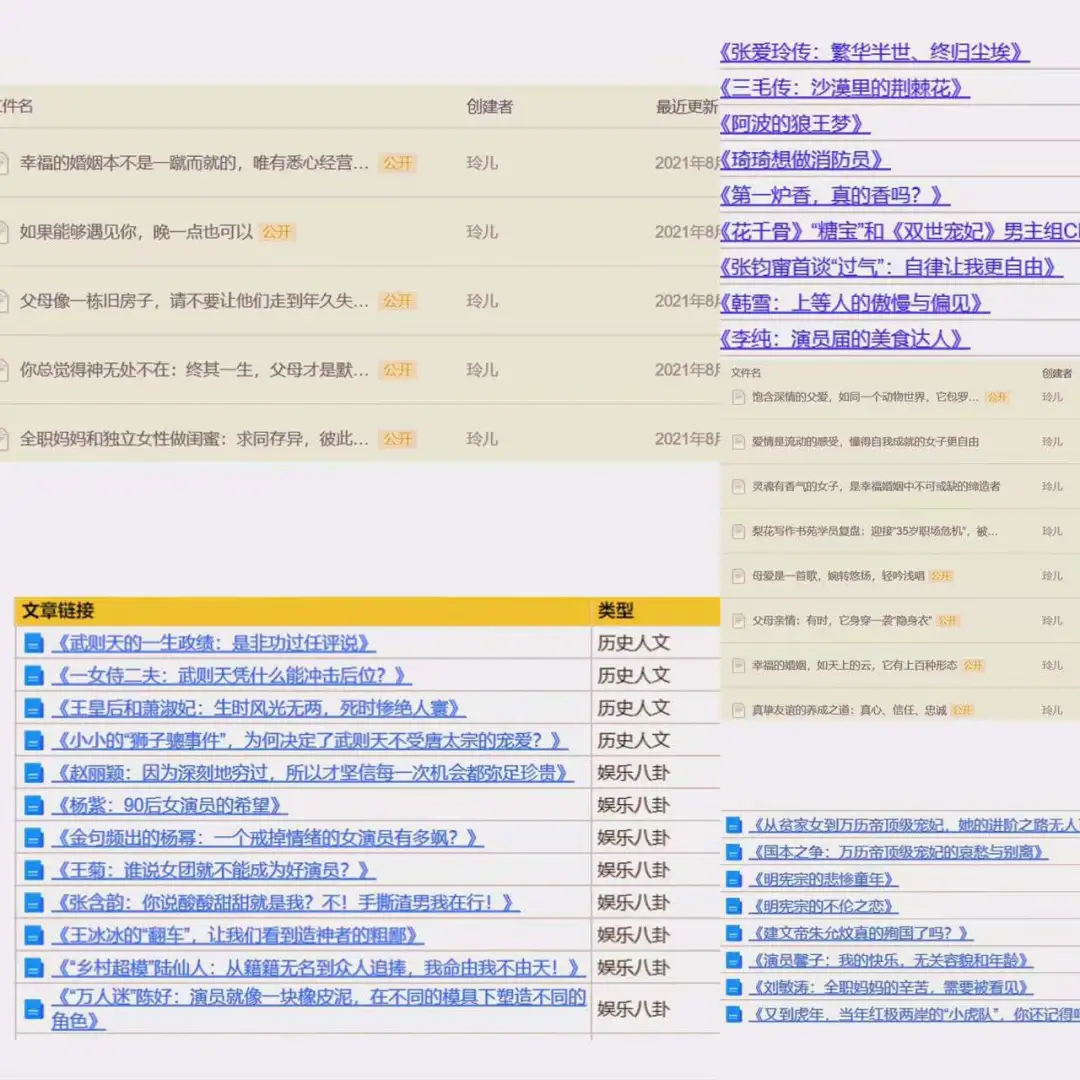
Task: Open the file 父母像一栋旧房子
Action: (194, 301)
